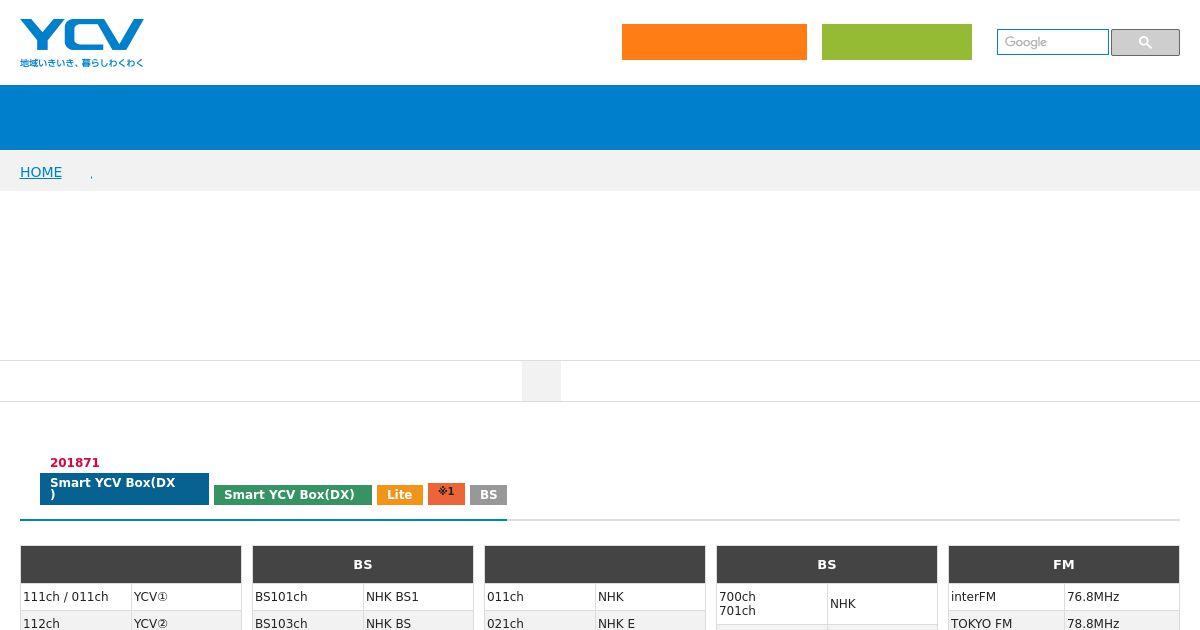The image size is (1200, 630).
Task: Click the interFM cell
Action: pos(1006,597)
